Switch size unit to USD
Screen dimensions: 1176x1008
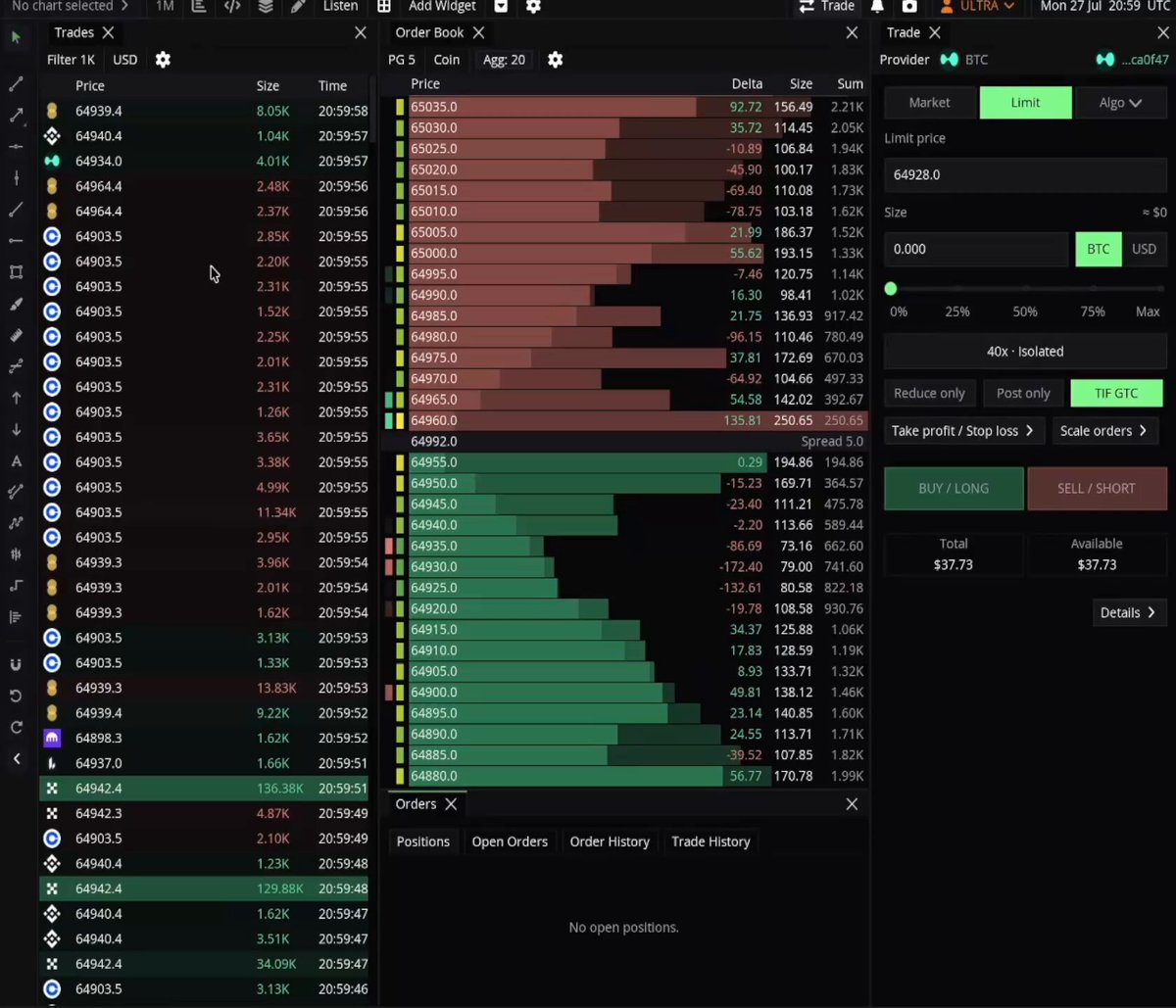pos(1144,249)
